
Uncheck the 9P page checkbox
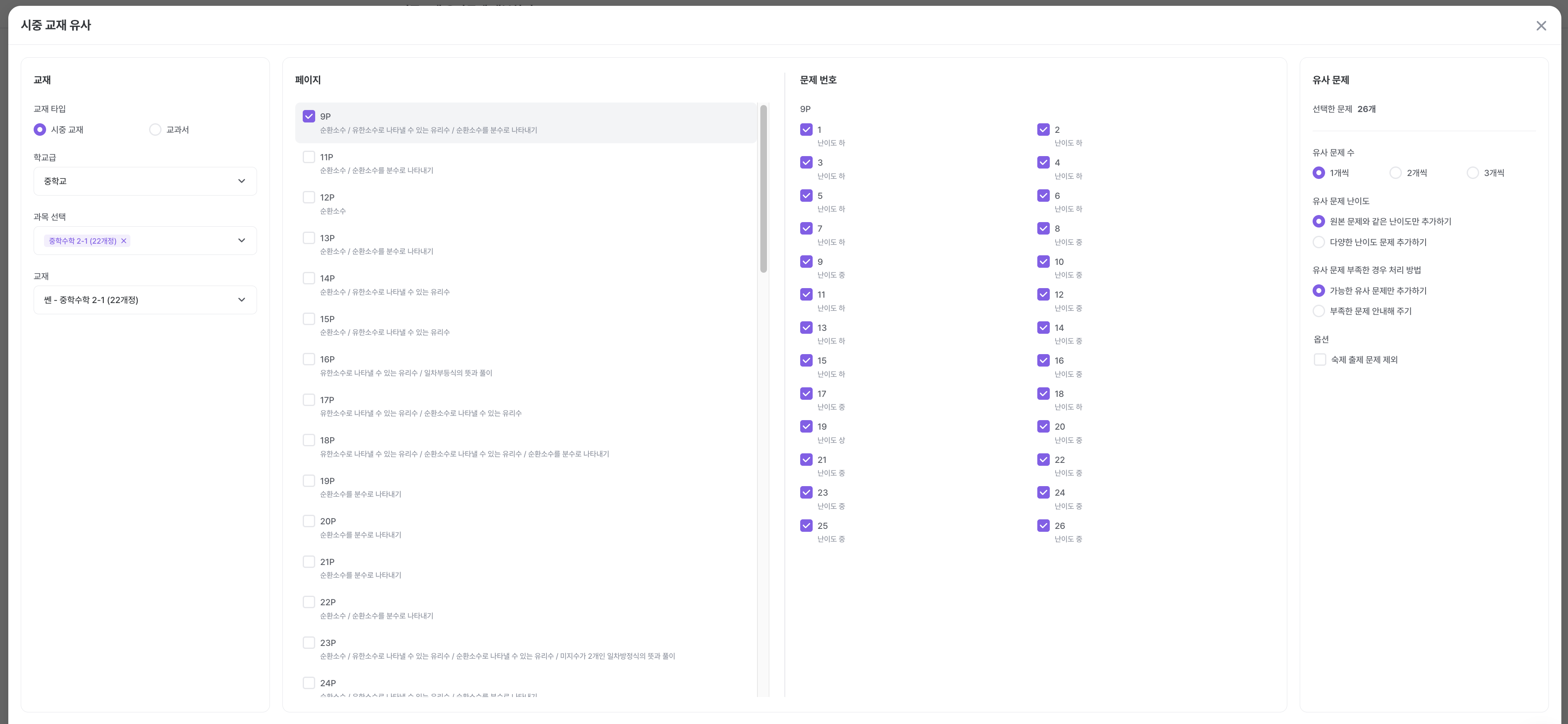(x=309, y=116)
